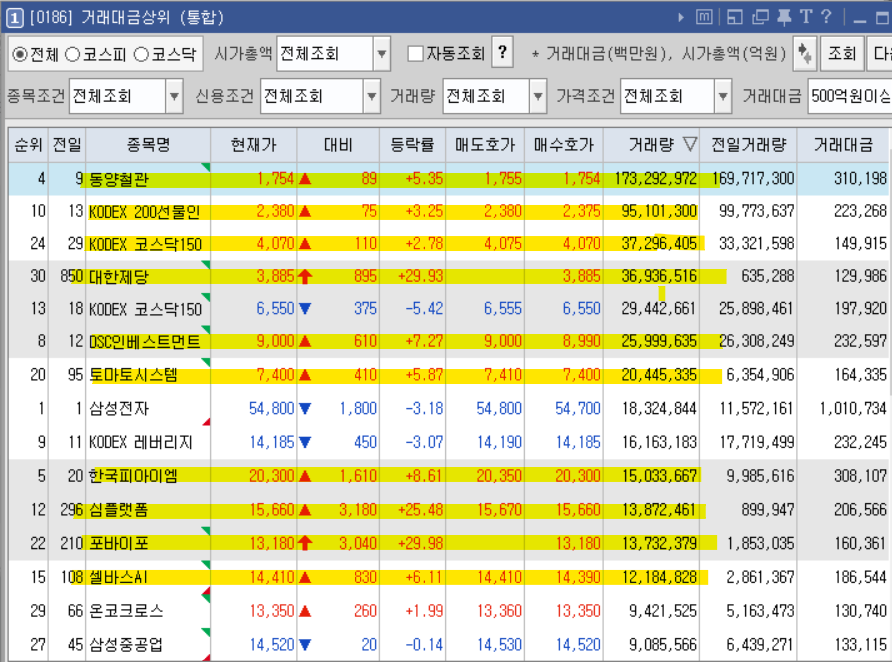Select the KODEX 200선물인 row
Image resolution: width=892 pixels, height=662 pixels.
pos(448,212)
